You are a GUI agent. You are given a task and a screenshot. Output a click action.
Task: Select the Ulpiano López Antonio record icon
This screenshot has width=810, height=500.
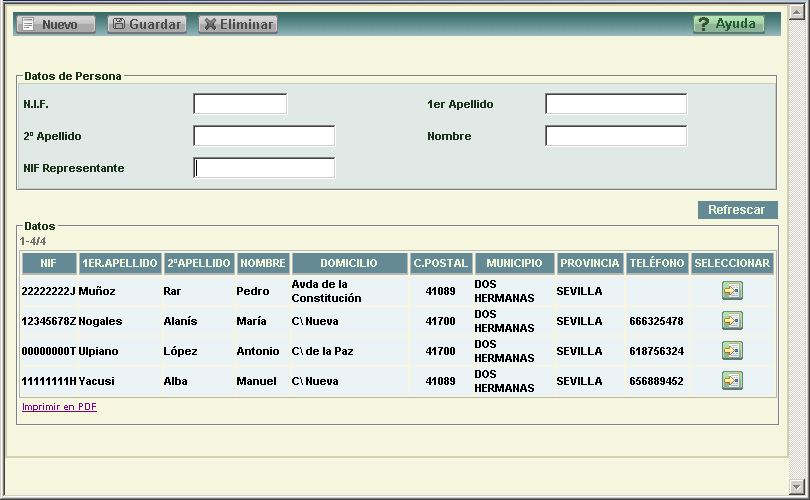[x=732, y=351]
